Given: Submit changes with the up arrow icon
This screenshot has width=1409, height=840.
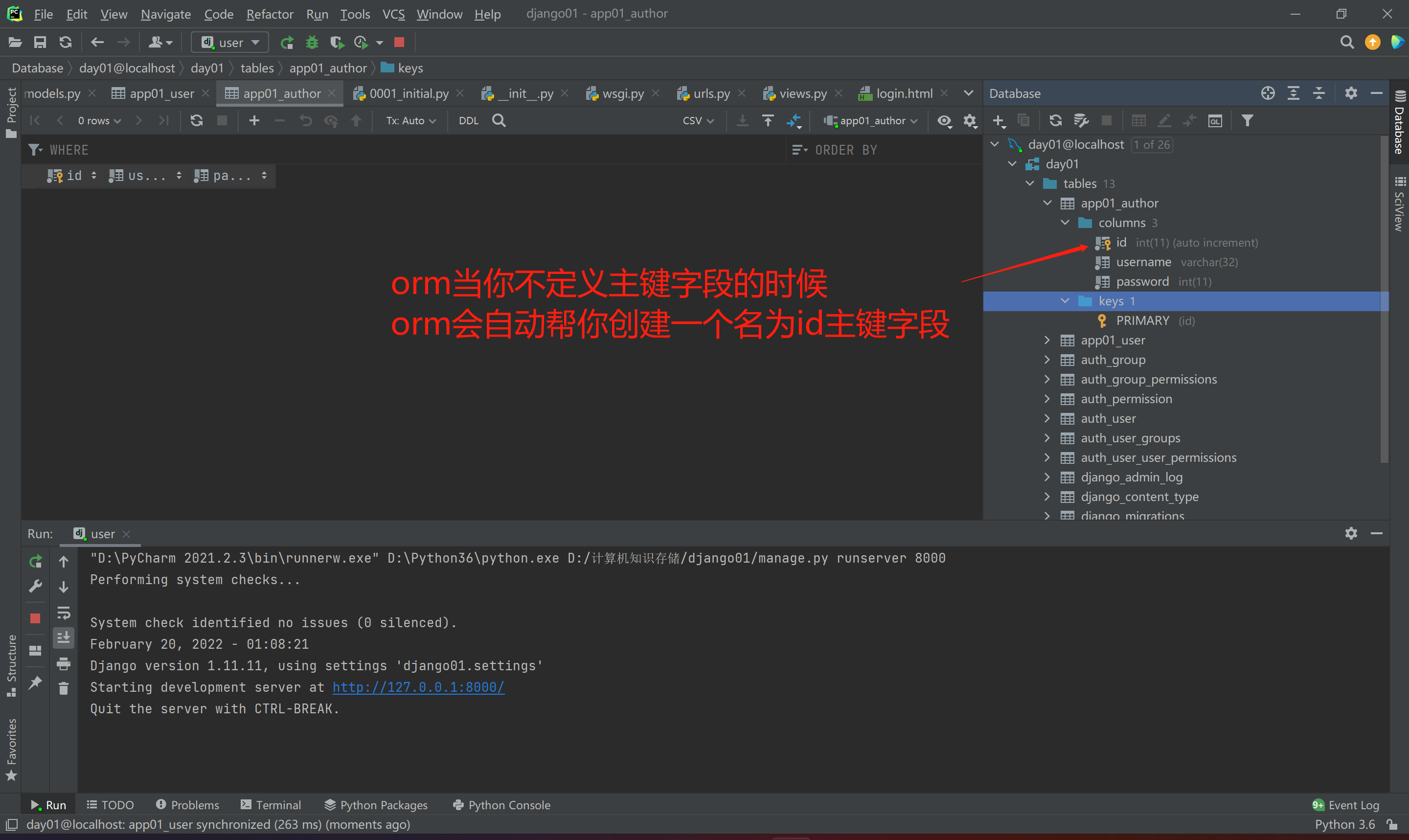Looking at the screenshot, I should tap(357, 120).
